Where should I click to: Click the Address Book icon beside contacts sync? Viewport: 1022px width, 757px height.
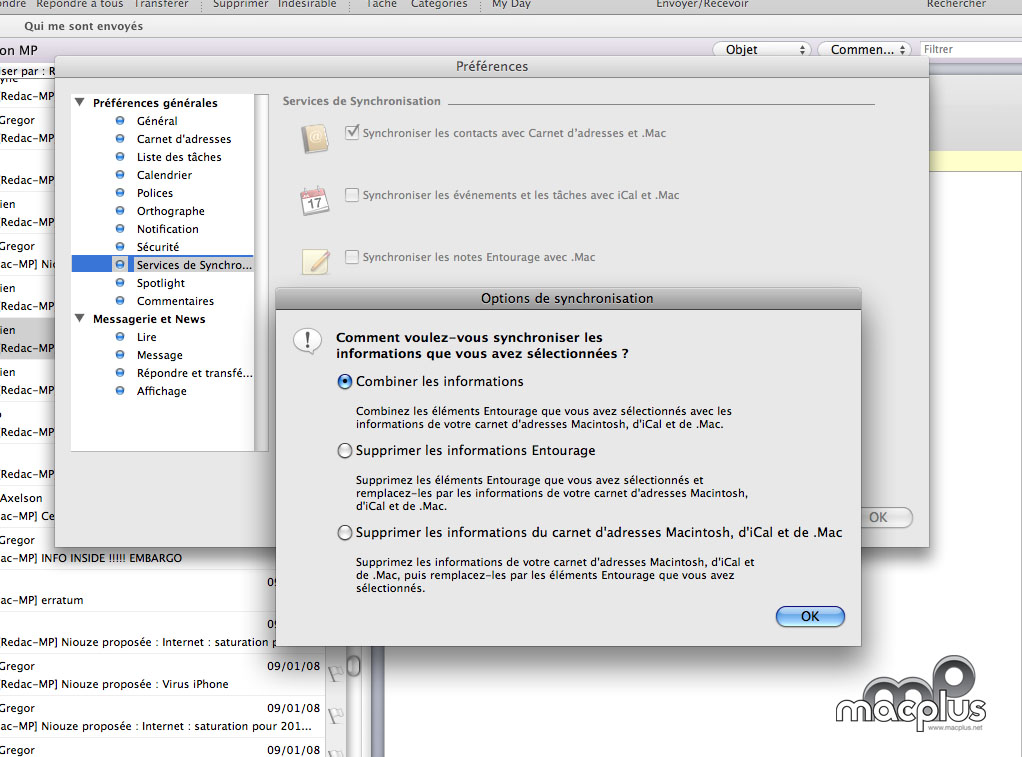[315, 138]
